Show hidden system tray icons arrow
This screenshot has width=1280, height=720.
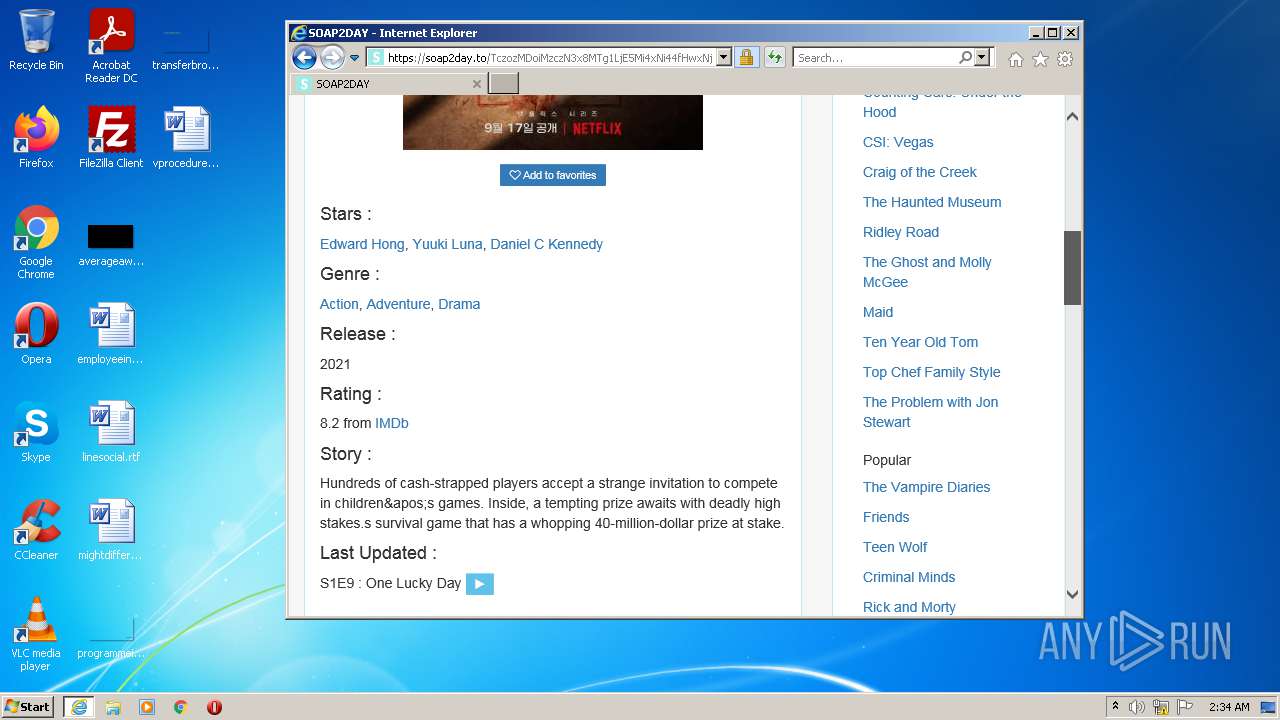tap(1115, 707)
